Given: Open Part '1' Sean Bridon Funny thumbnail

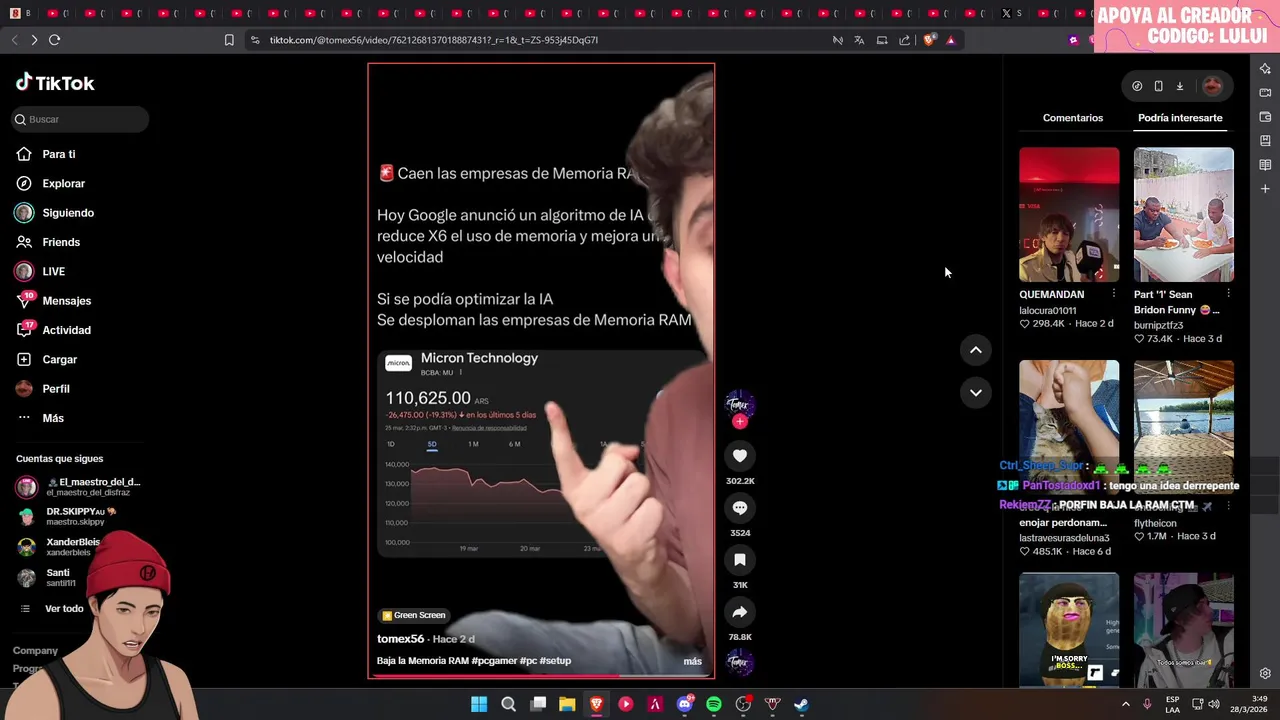Looking at the screenshot, I should (1184, 215).
